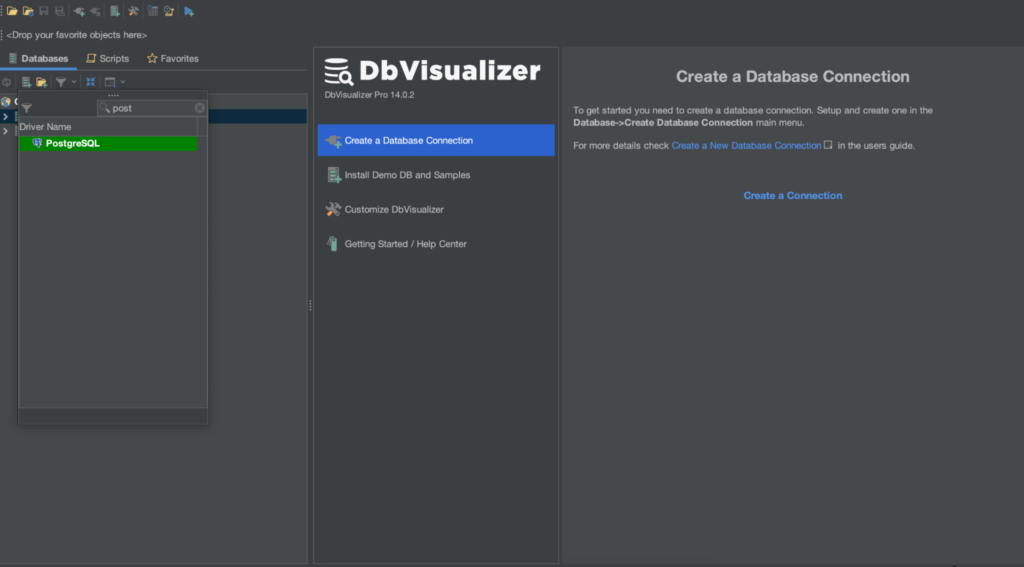1024x567 pixels.
Task: Click the globe icon at tree root
Action: click(x=6, y=101)
